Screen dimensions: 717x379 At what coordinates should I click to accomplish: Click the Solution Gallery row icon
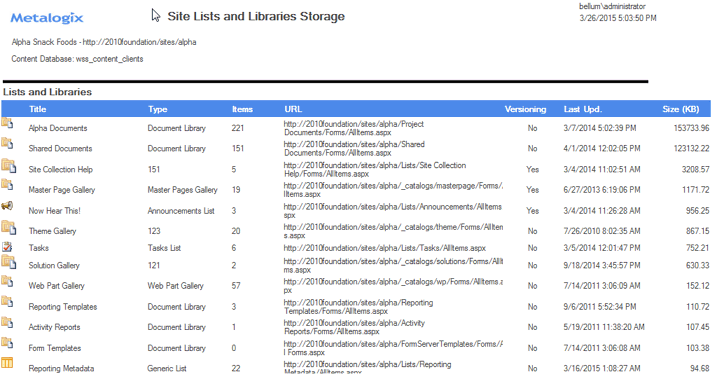tap(8, 262)
